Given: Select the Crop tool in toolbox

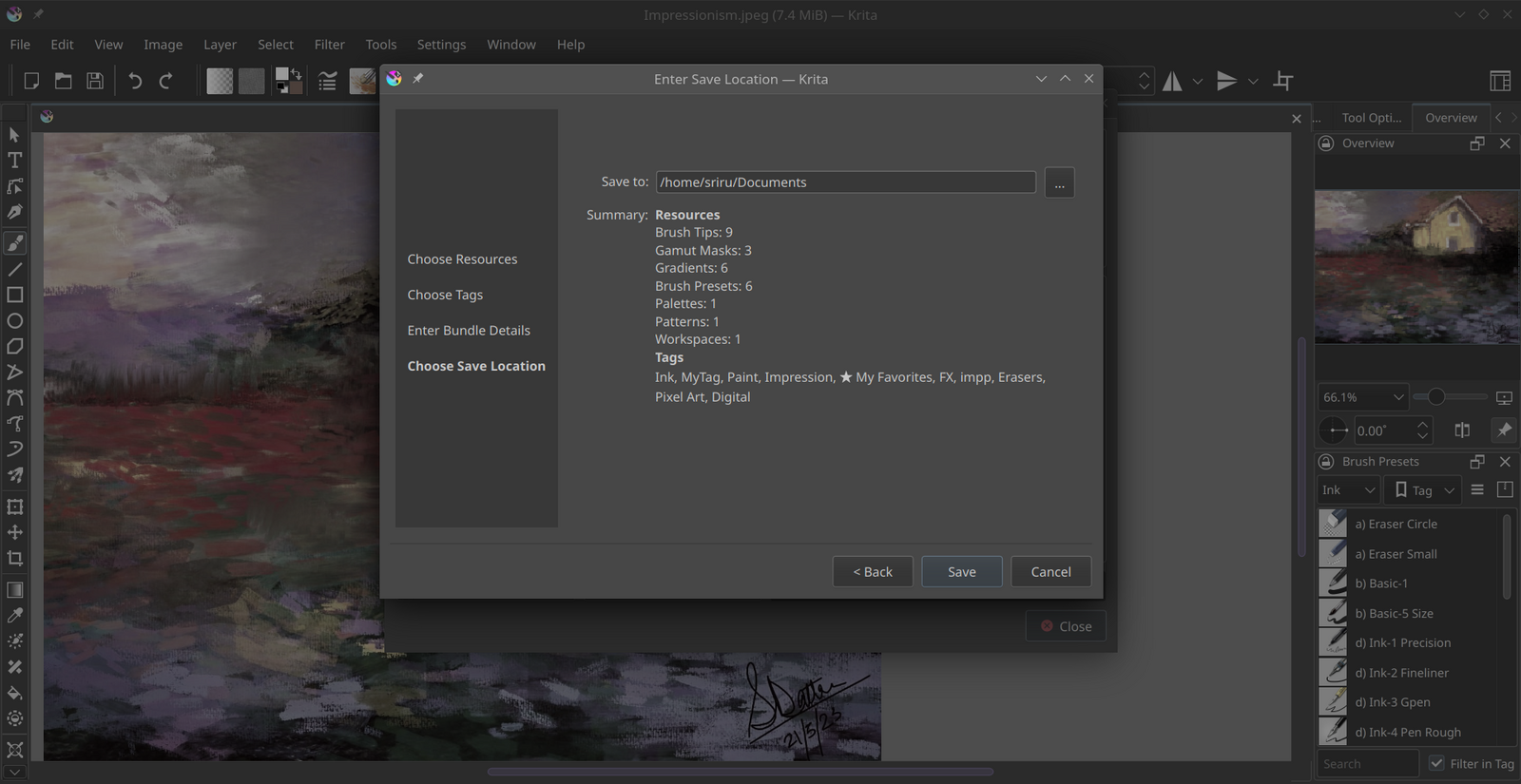Looking at the screenshot, I should (15, 559).
